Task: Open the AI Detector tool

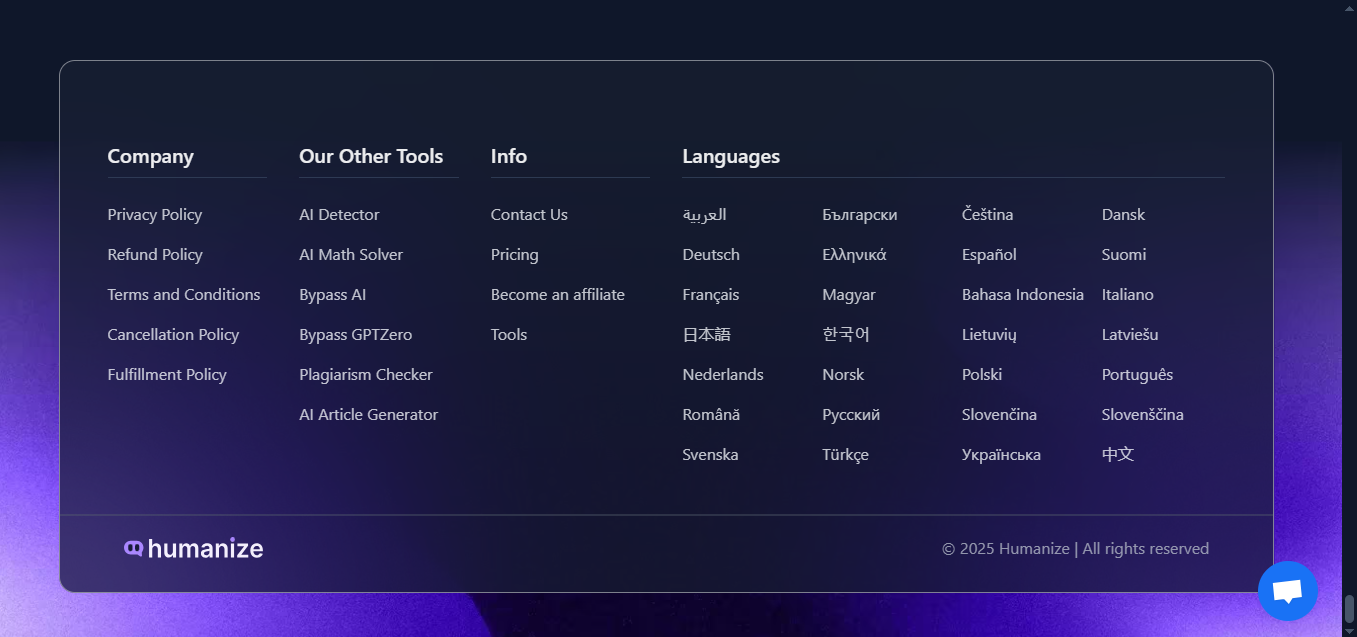Action: point(339,215)
